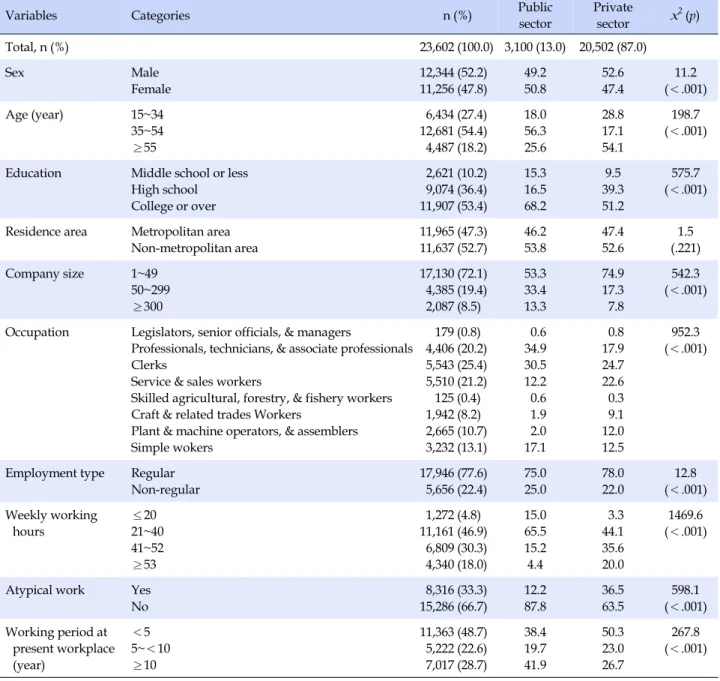
Task: Click the value '17,946 (77.6)'
Action: 453,473
